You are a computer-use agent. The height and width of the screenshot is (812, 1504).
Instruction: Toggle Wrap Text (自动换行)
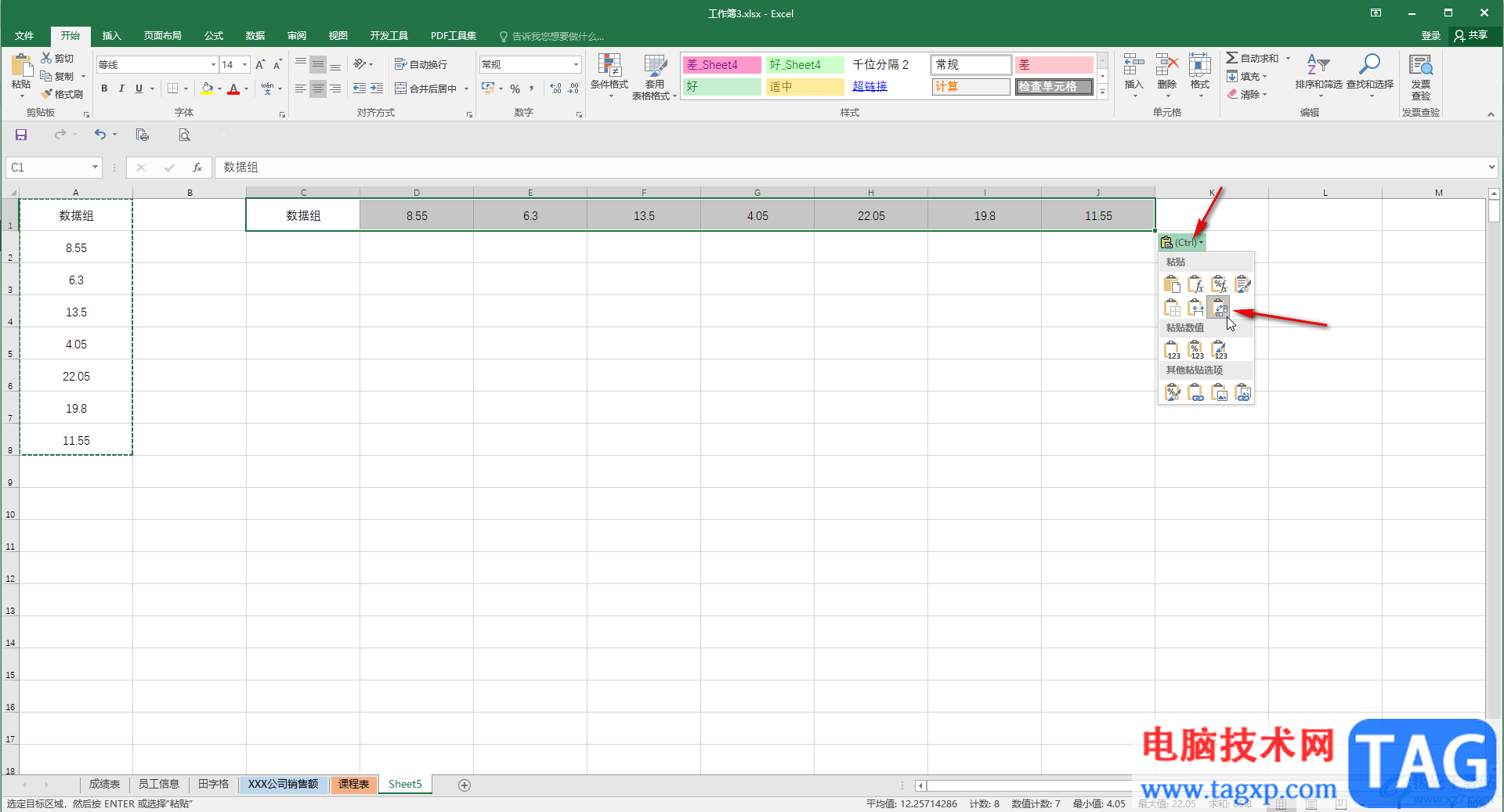[x=421, y=65]
